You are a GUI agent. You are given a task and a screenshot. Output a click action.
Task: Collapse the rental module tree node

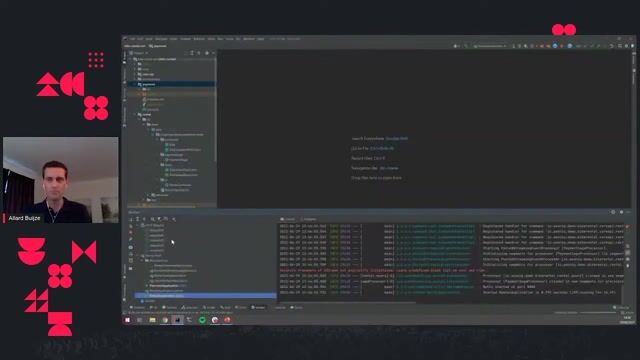pos(135,115)
